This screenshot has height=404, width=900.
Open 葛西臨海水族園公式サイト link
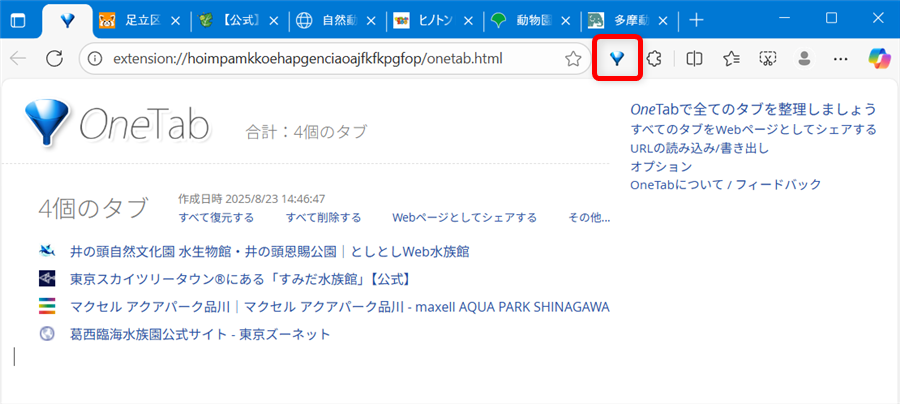pos(200,334)
